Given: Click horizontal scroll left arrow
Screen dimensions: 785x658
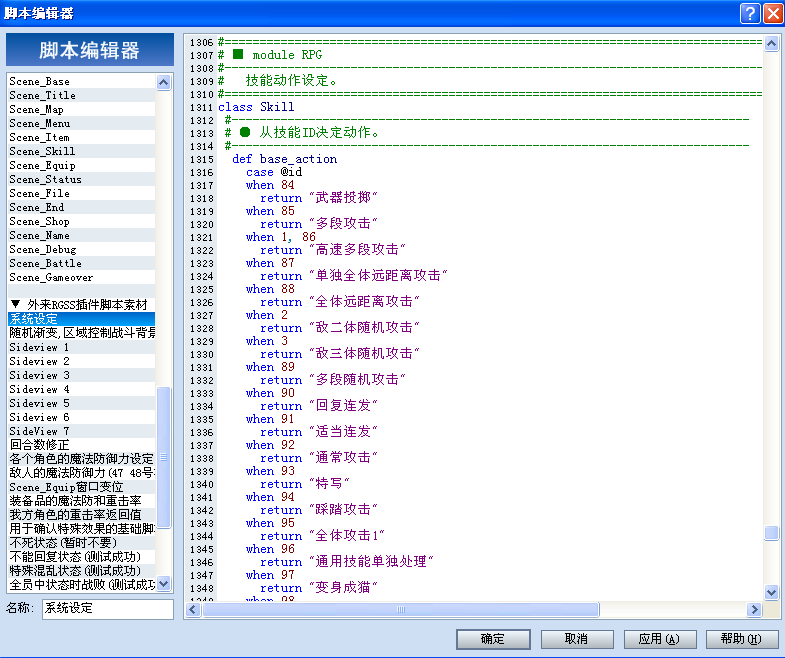Looking at the screenshot, I should click(x=193, y=609).
